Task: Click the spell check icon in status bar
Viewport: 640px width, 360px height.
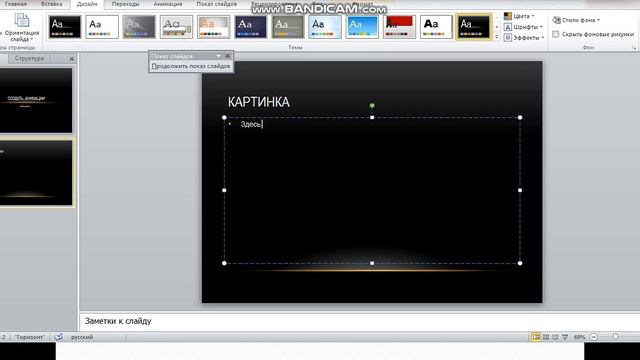Action: click(x=58, y=337)
